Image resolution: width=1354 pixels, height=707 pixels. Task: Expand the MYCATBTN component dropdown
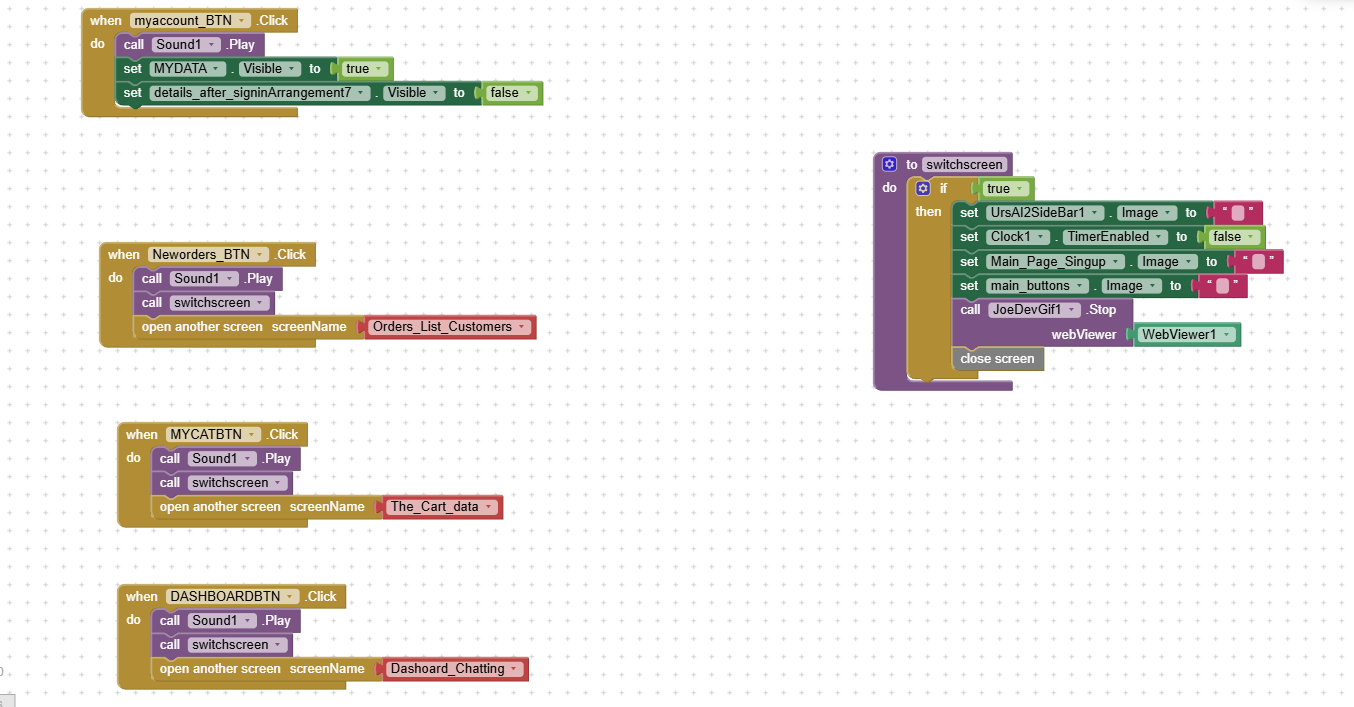click(252, 434)
